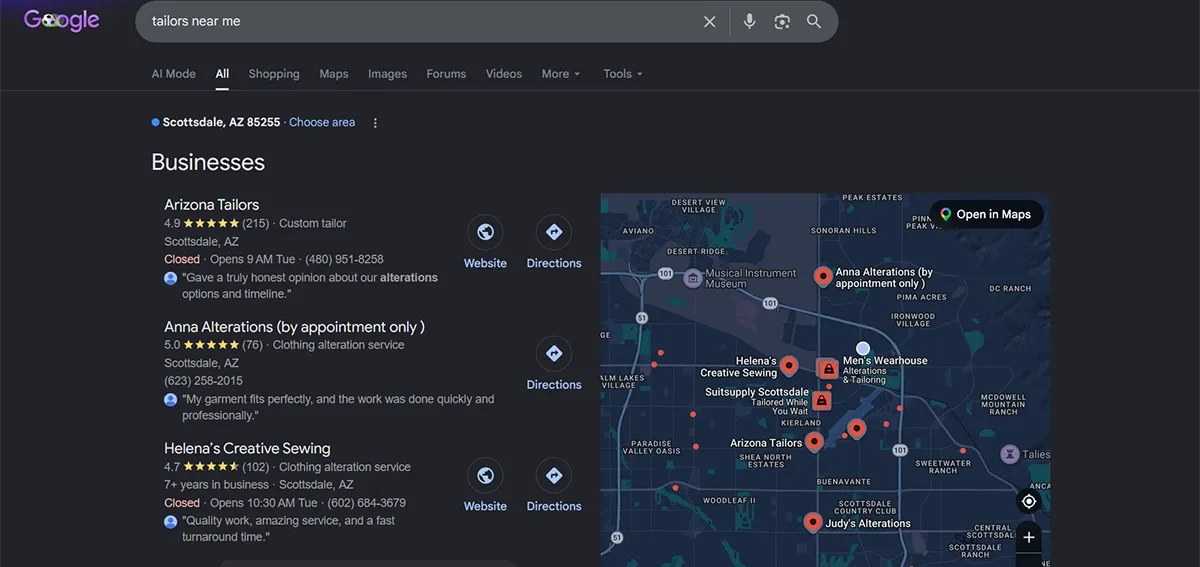Click Directions icon for Anna Alterations

point(554,353)
